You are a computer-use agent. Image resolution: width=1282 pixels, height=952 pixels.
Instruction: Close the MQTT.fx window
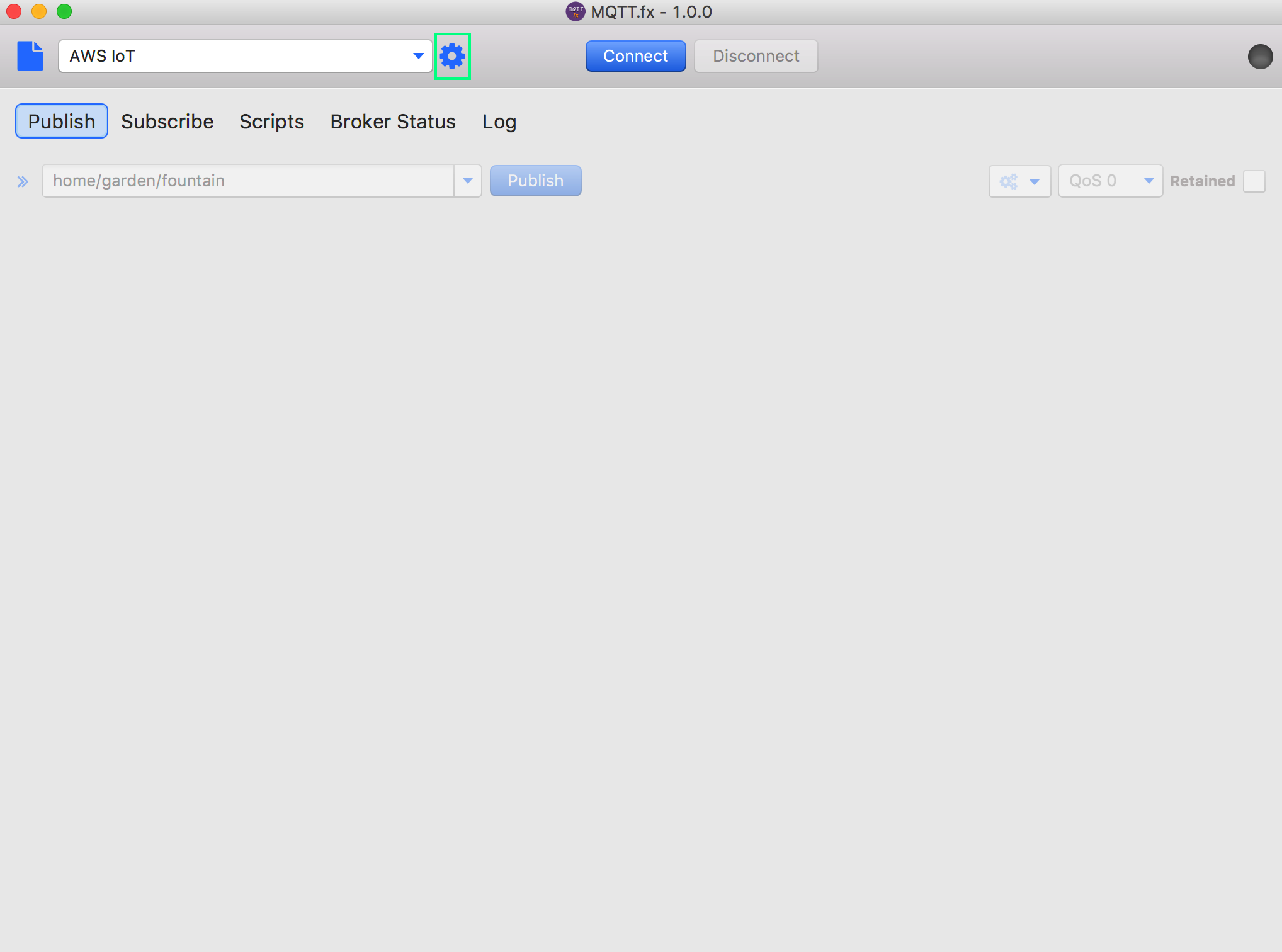pos(14,11)
